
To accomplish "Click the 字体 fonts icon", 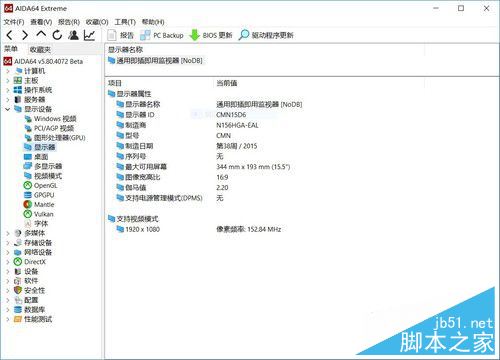I will point(28,223).
